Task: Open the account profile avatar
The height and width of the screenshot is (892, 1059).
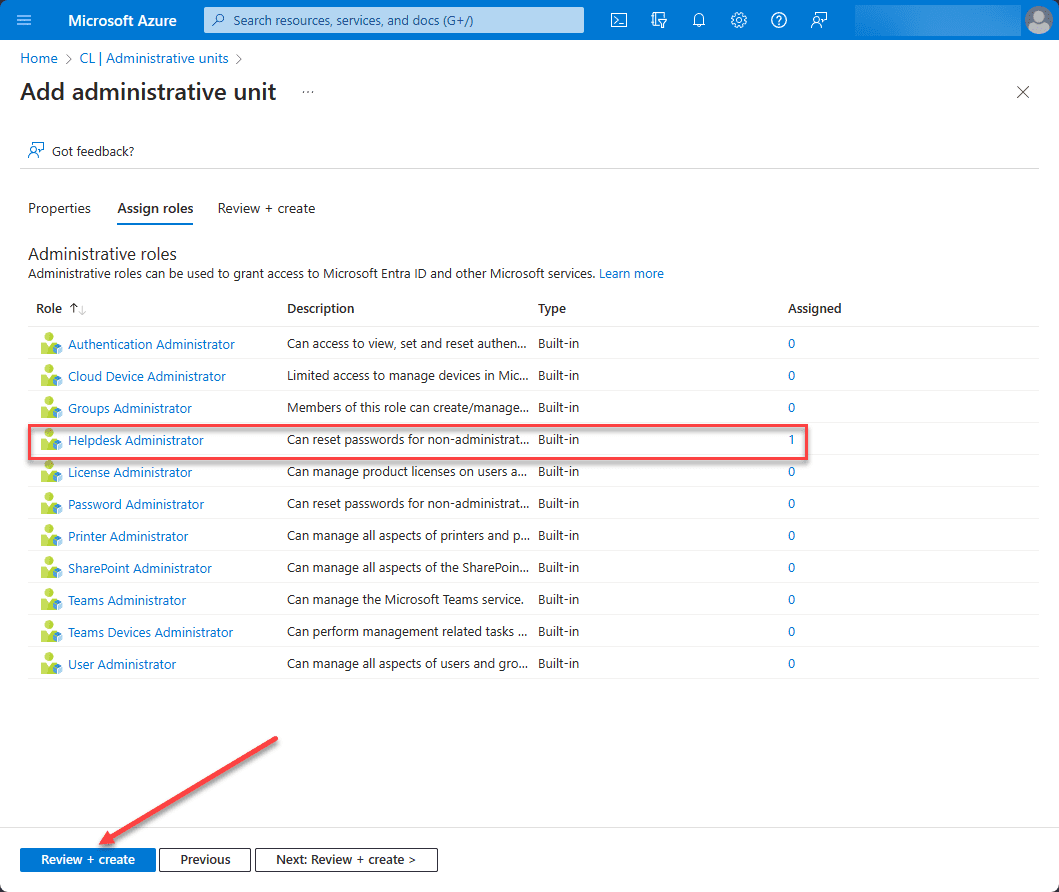Action: click(x=1038, y=20)
